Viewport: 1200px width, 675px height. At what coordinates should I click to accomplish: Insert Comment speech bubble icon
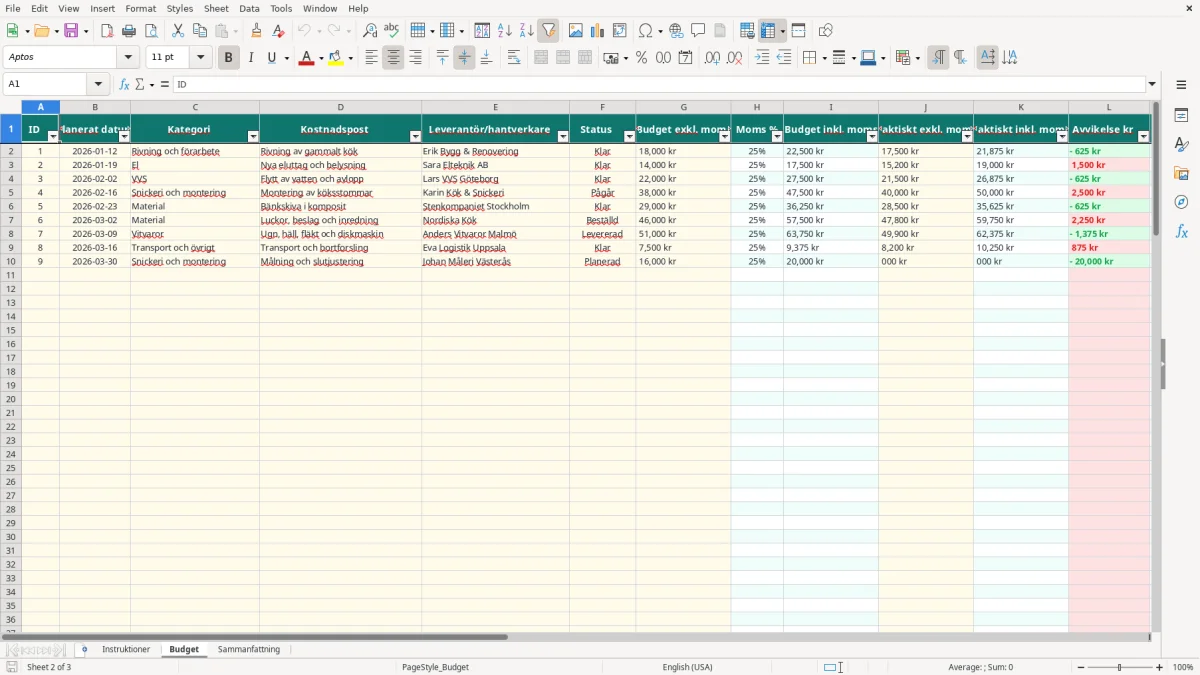(x=699, y=31)
